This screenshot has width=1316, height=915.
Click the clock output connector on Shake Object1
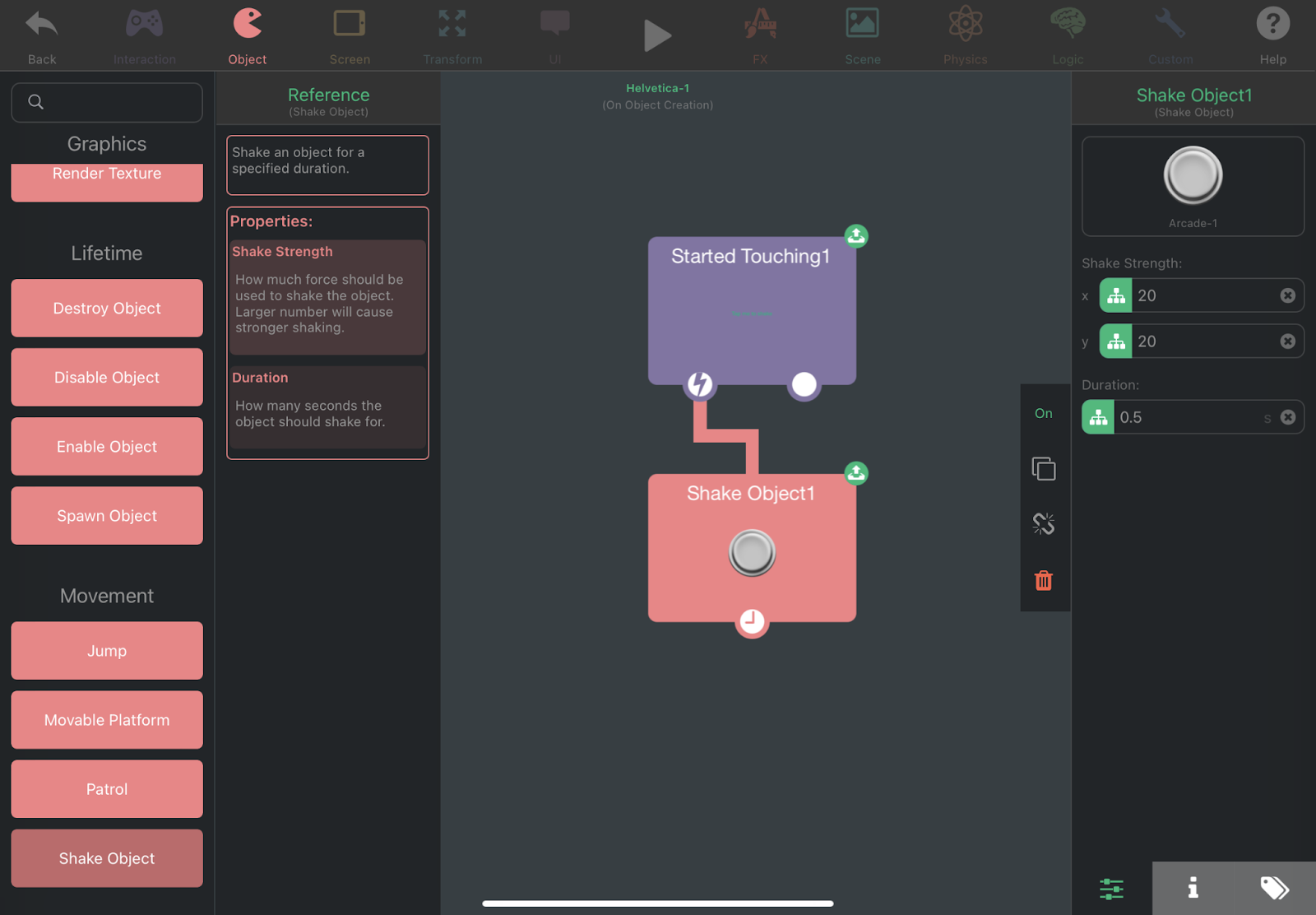click(x=752, y=621)
